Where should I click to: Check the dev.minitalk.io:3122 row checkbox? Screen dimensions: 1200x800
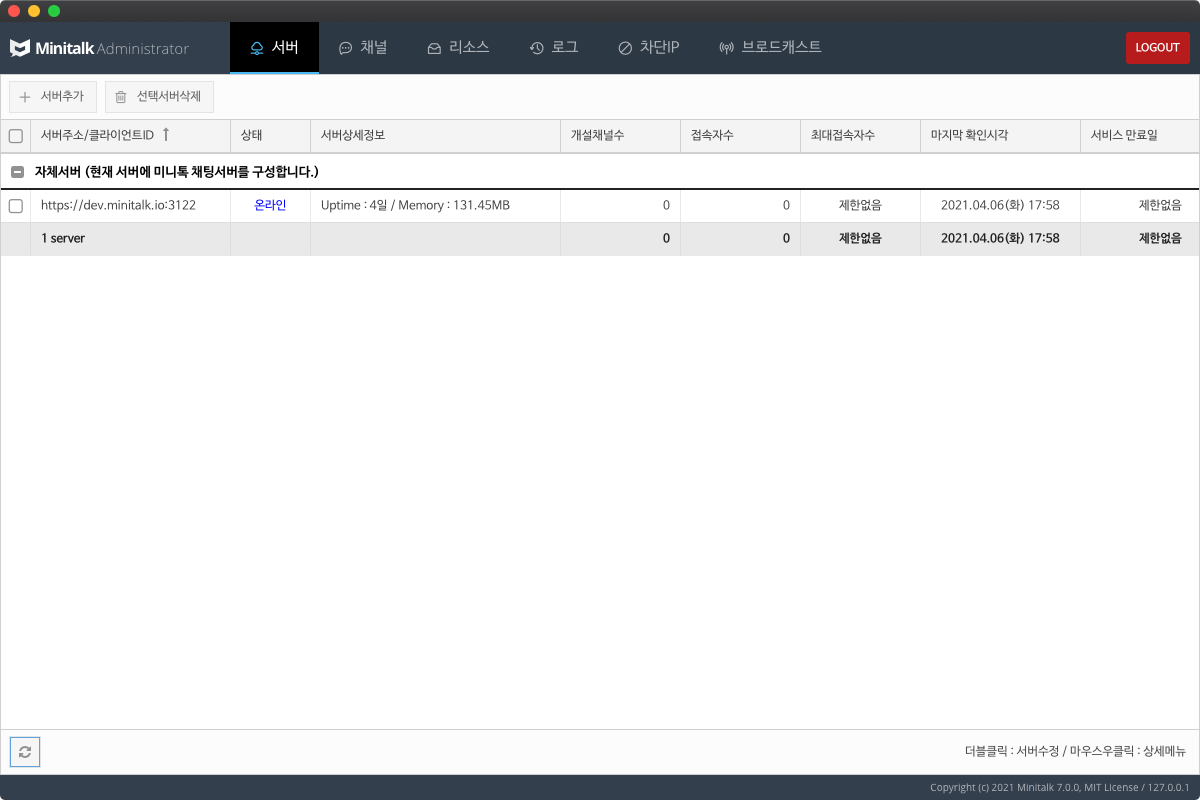point(16,206)
